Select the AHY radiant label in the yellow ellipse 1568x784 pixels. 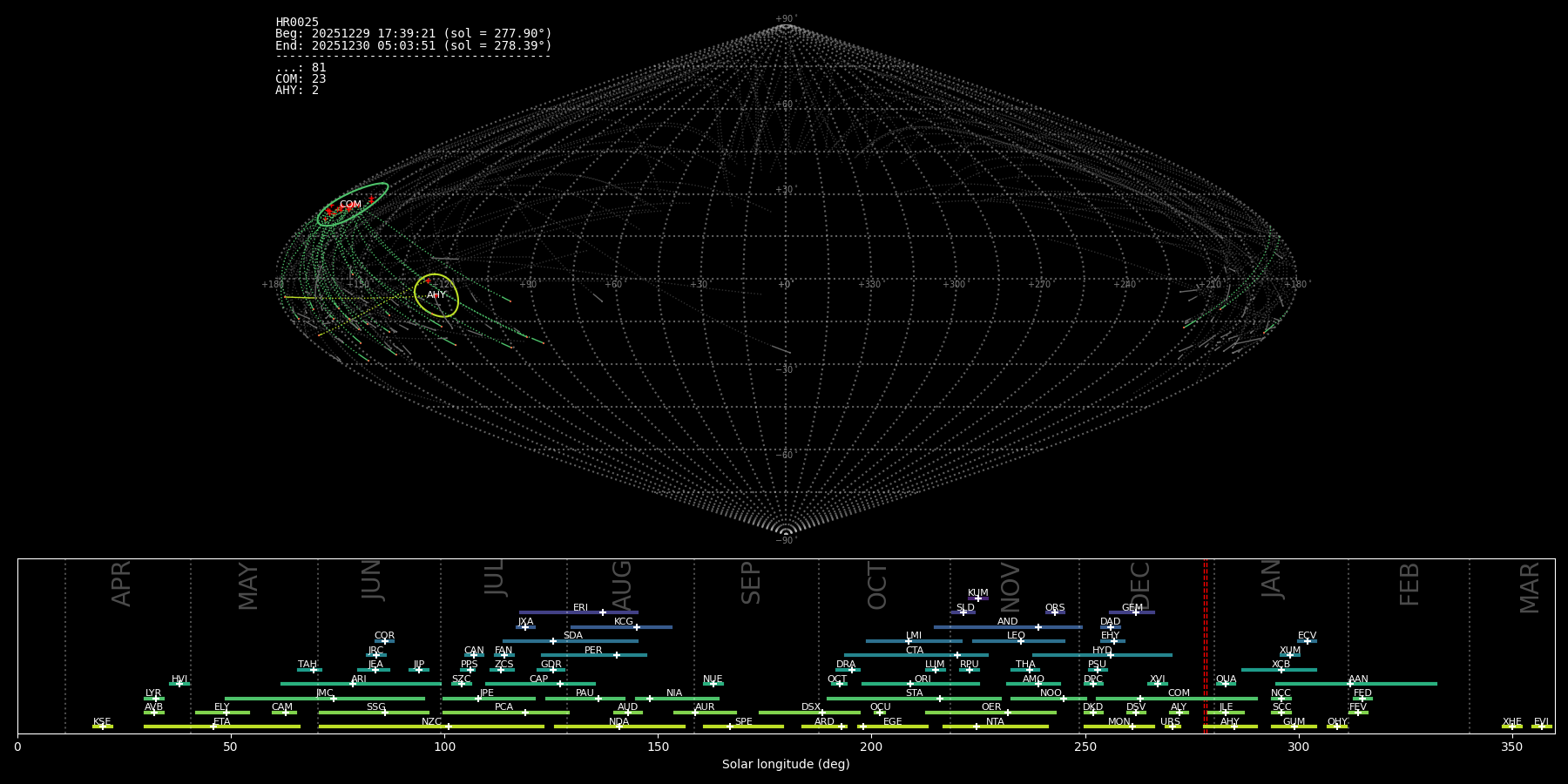coord(436,295)
